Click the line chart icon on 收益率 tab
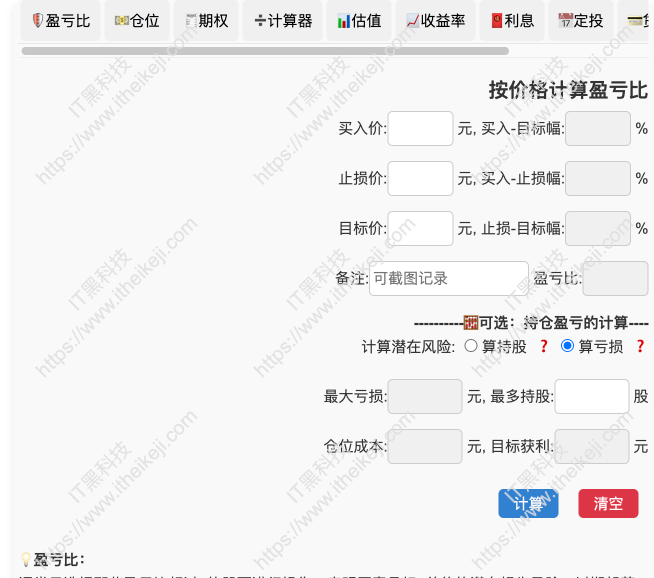This screenshot has width=654, height=578. [413, 20]
